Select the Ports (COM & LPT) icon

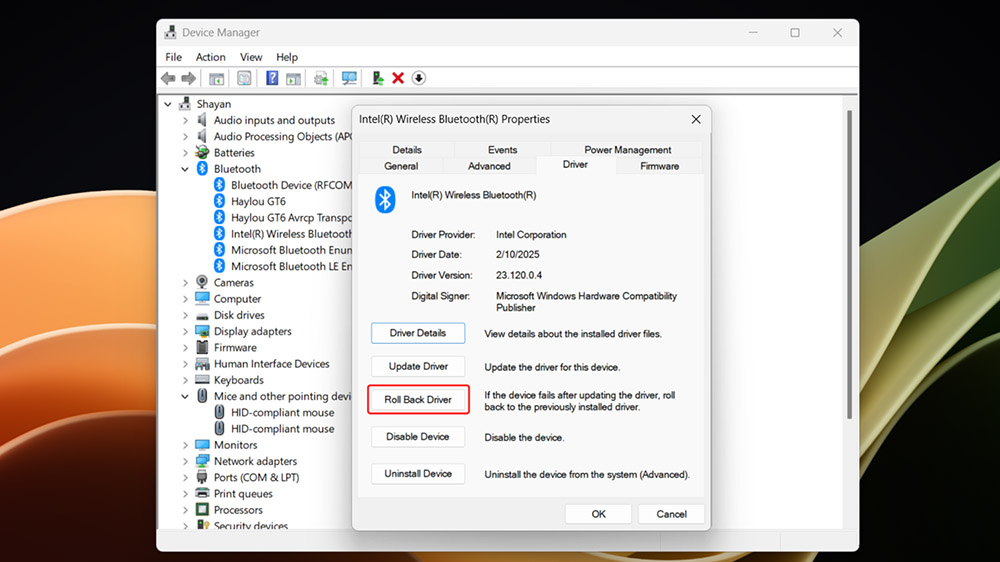pyautogui.click(x=202, y=477)
